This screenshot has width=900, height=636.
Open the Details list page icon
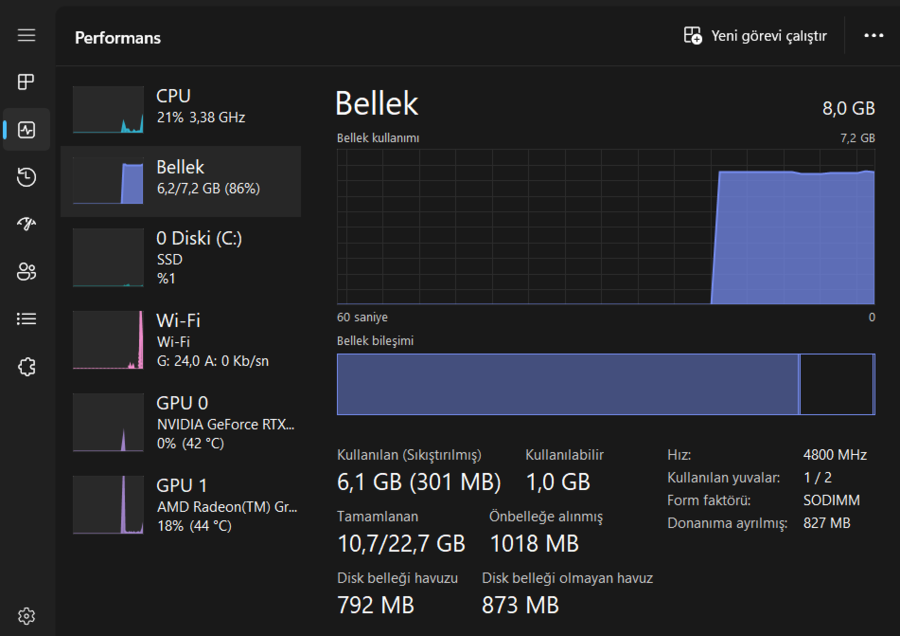(26, 319)
